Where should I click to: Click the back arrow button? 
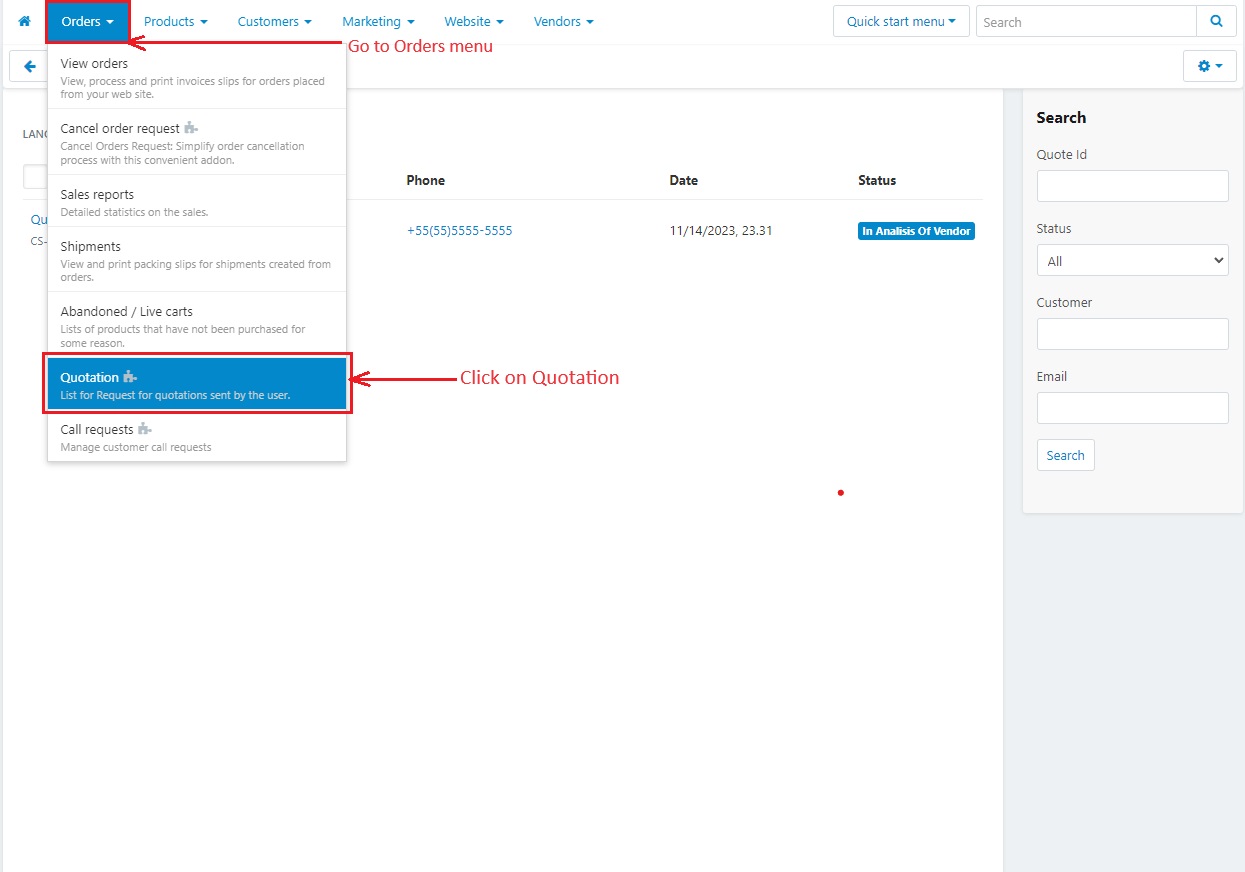pyautogui.click(x=29, y=66)
